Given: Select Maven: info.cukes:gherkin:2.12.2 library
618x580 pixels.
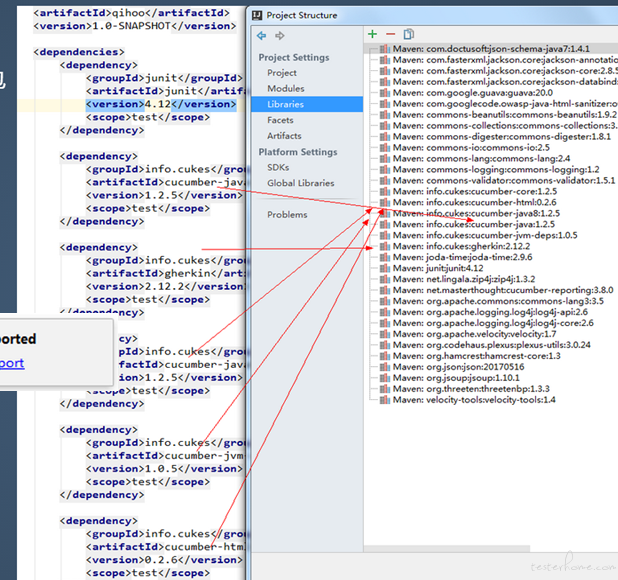Looking at the screenshot, I should pos(461,246).
